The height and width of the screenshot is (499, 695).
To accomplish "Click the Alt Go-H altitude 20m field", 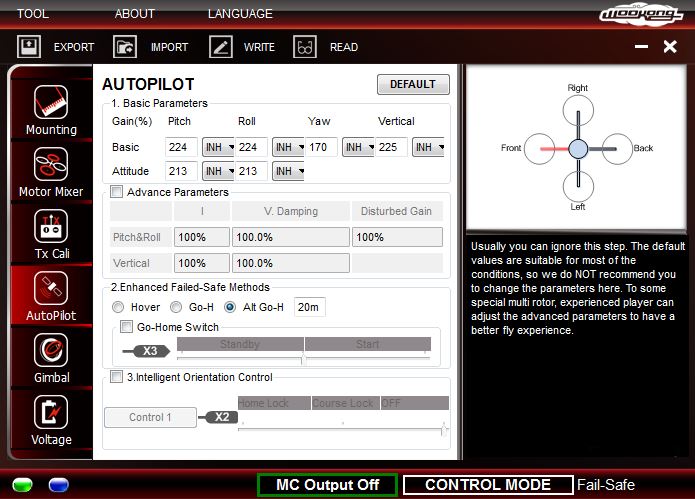I will pos(309,307).
